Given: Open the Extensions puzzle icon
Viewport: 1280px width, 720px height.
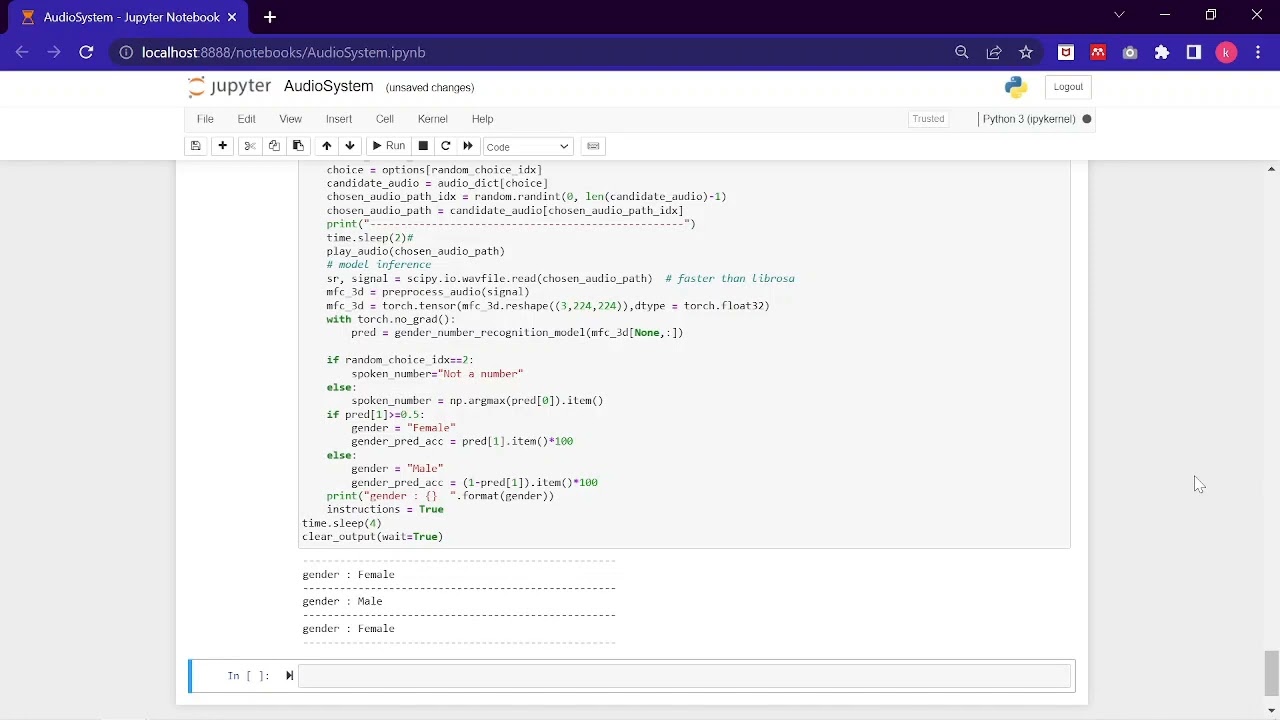Looking at the screenshot, I should point(1162,52).
